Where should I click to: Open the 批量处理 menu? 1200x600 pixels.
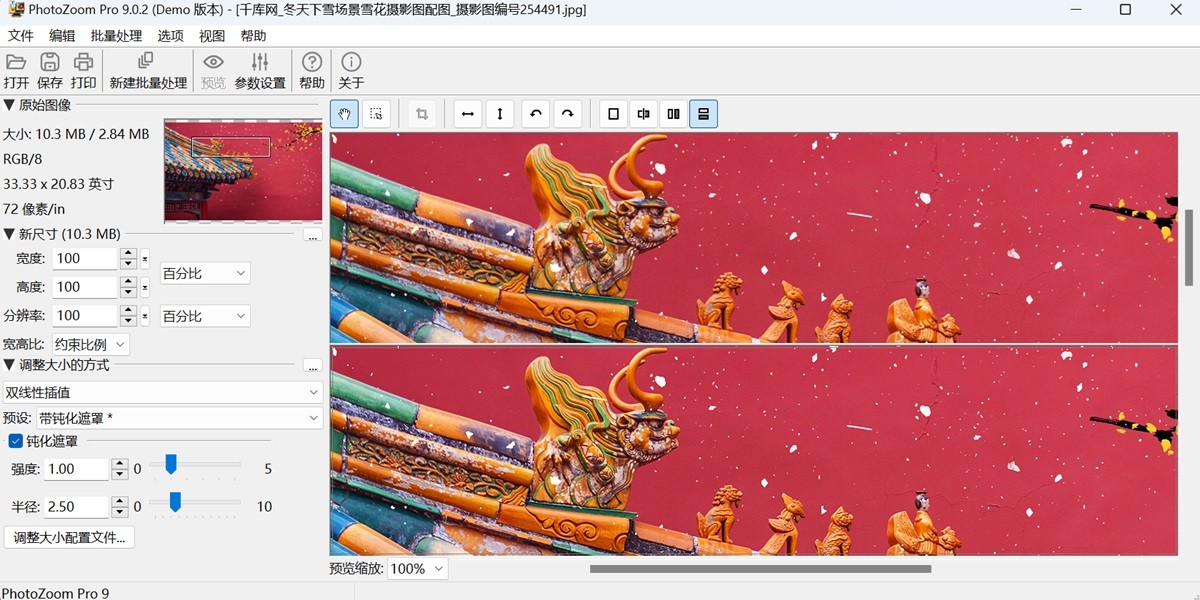(x=116, y=35)
